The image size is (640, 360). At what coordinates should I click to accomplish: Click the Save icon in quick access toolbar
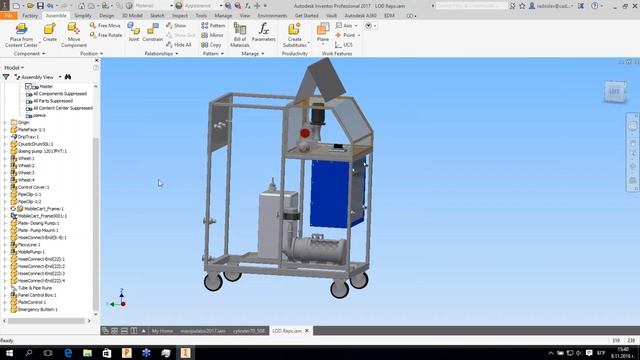point(40,6)
